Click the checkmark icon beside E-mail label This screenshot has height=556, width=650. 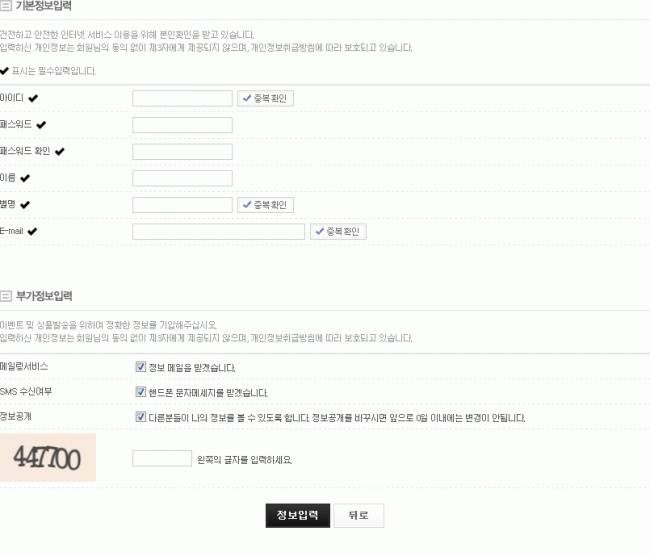tap(32, 231)
